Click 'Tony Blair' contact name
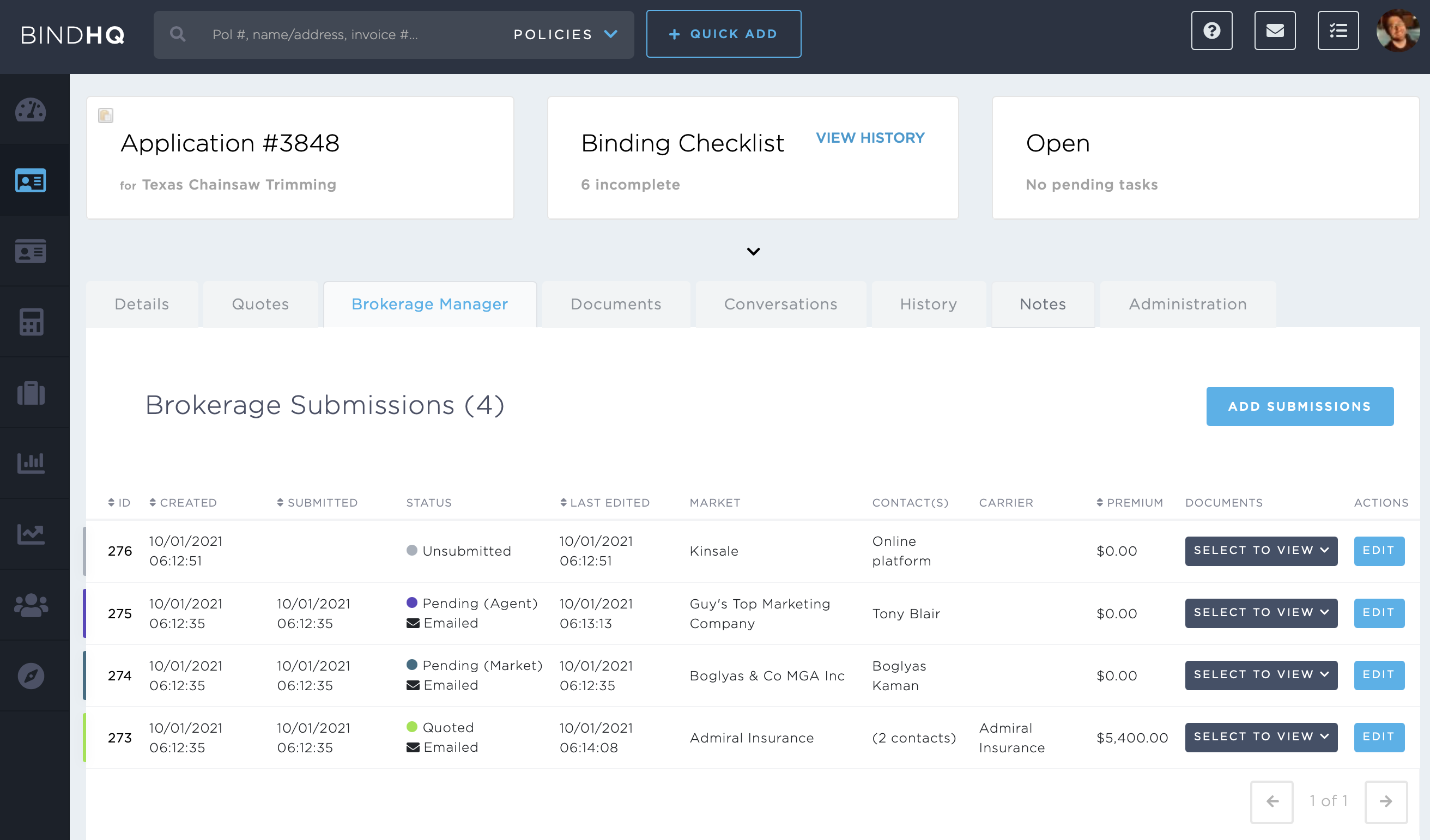Screen dimensions: 1430x840 (x=906, y=614)
